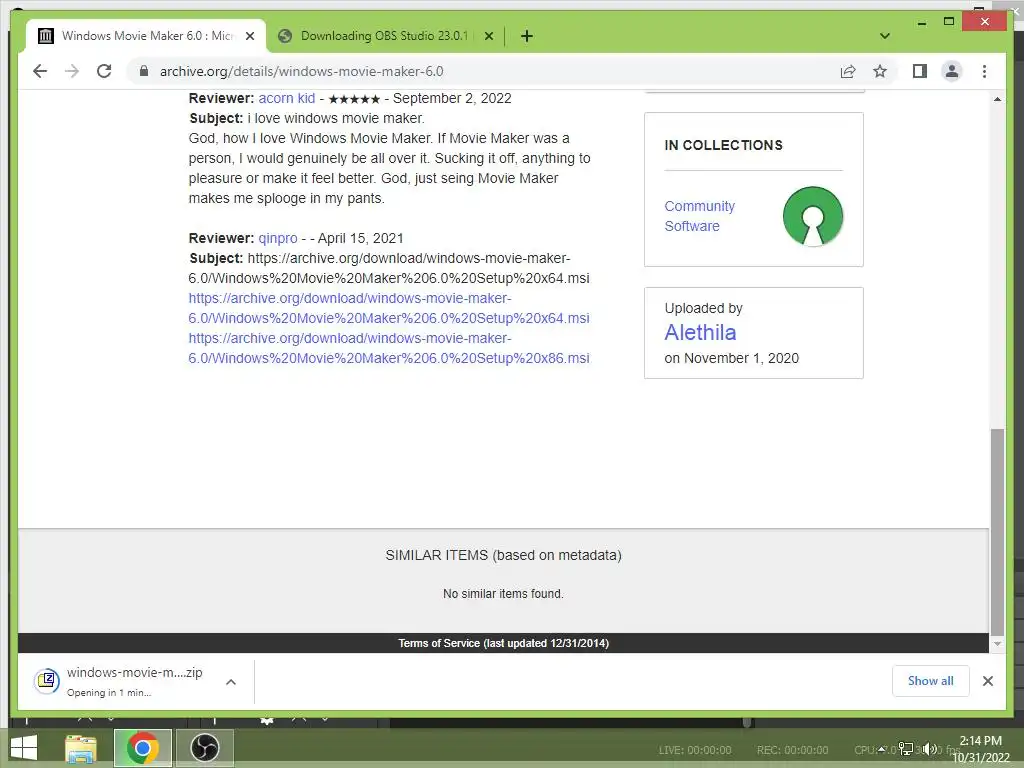Switch to OBS Studio from the taskbar
Image resolution: width=1024 pixels, height=768 pixels.
[204, 748]
